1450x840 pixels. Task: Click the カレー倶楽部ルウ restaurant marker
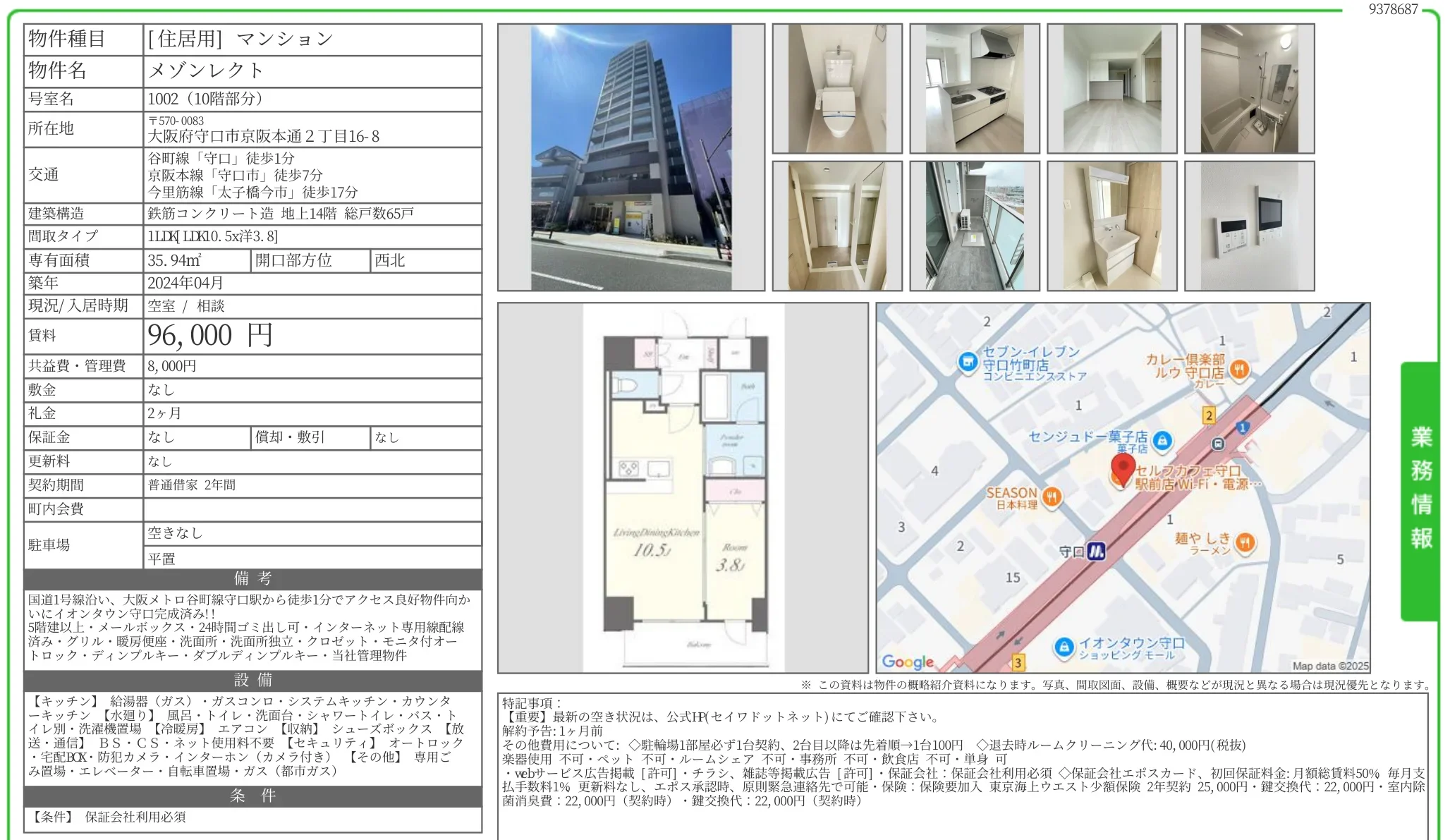(x=1239, y=368)
